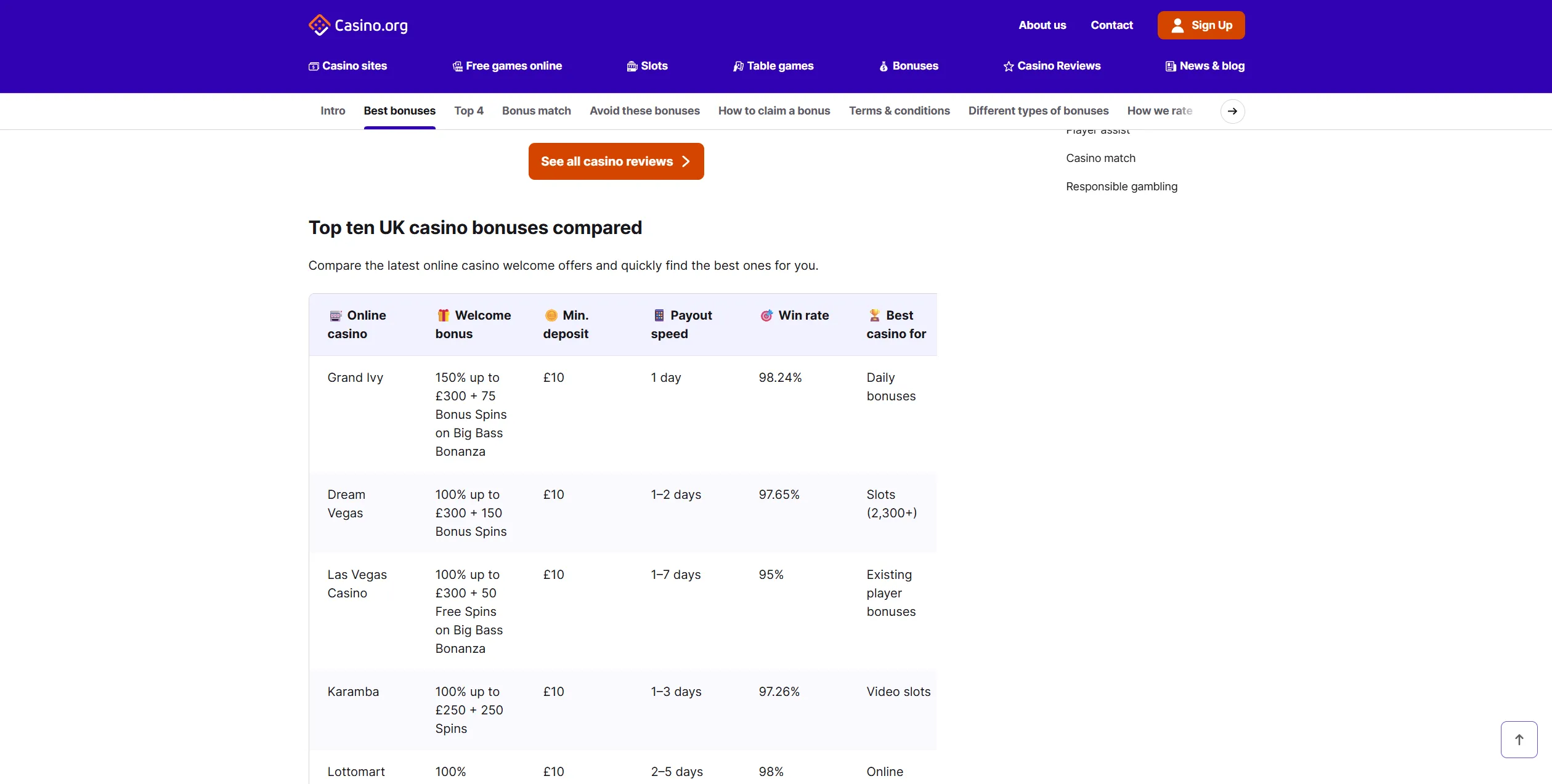
Task: Click the Top ten UK casino bonuses compared heading
Action: 475,228
